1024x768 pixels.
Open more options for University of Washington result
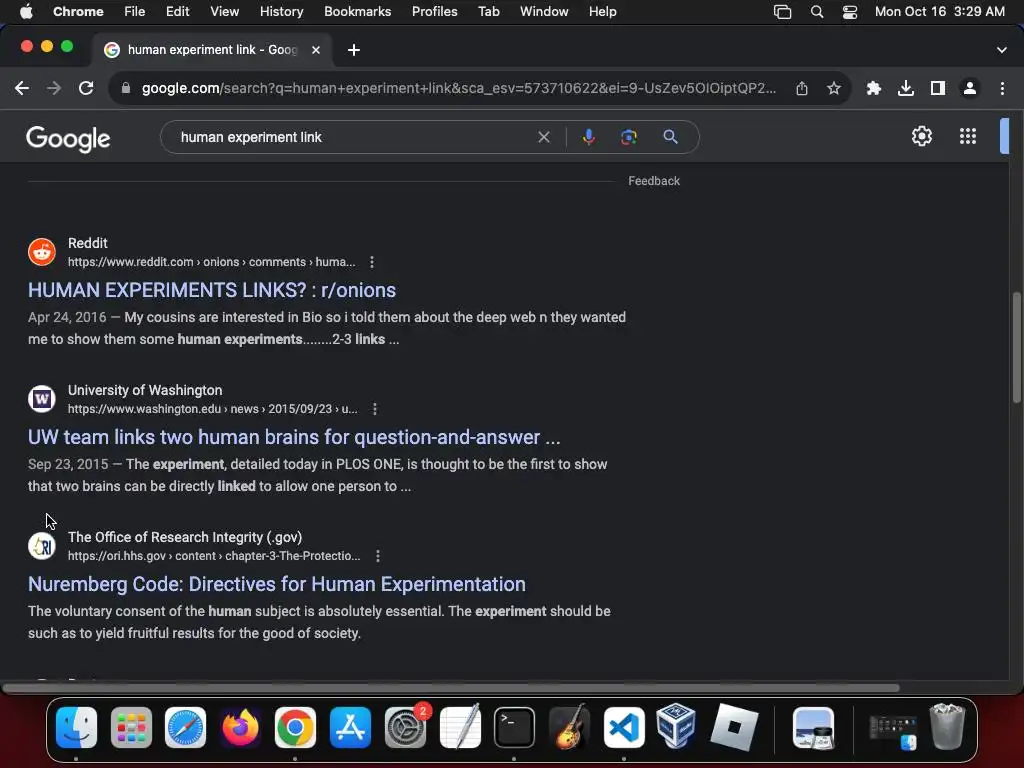point(374,409)
